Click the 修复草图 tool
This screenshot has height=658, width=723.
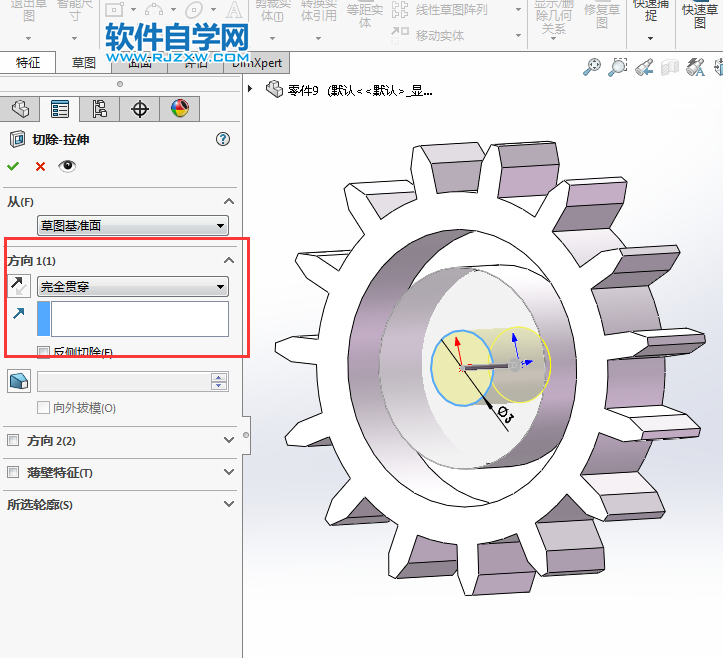(602, 15)
